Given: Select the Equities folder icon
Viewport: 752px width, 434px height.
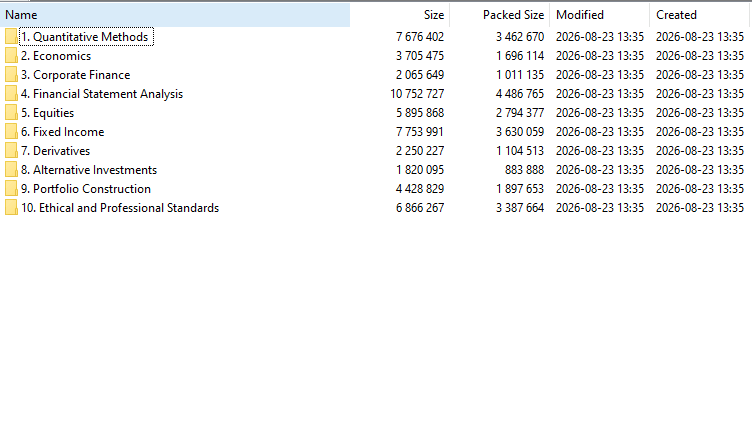Looking at the screenshot, I should pos(11,113).
